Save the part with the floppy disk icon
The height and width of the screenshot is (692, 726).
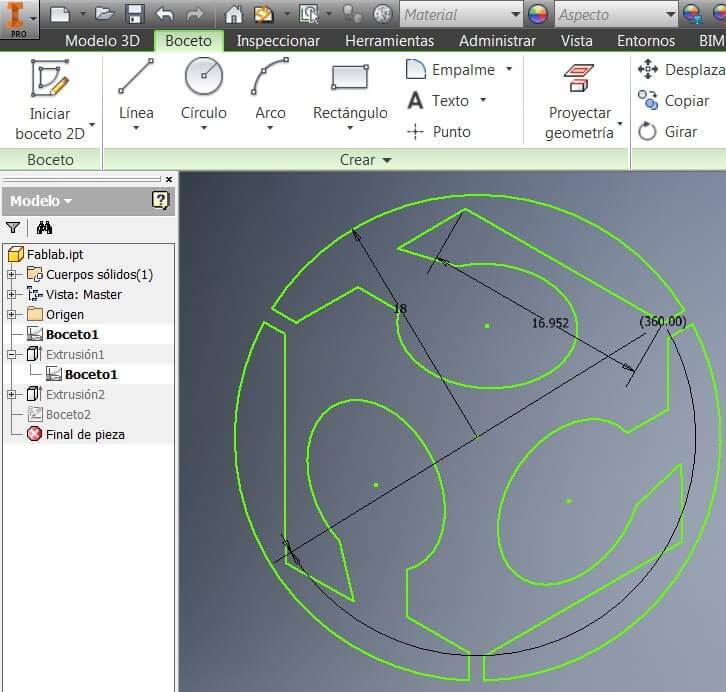click(x=135, y=14)
